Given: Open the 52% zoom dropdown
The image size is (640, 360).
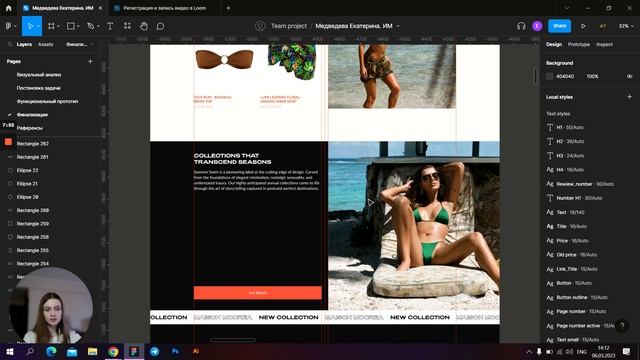Looking at the screenshot, I should point(626,26).
